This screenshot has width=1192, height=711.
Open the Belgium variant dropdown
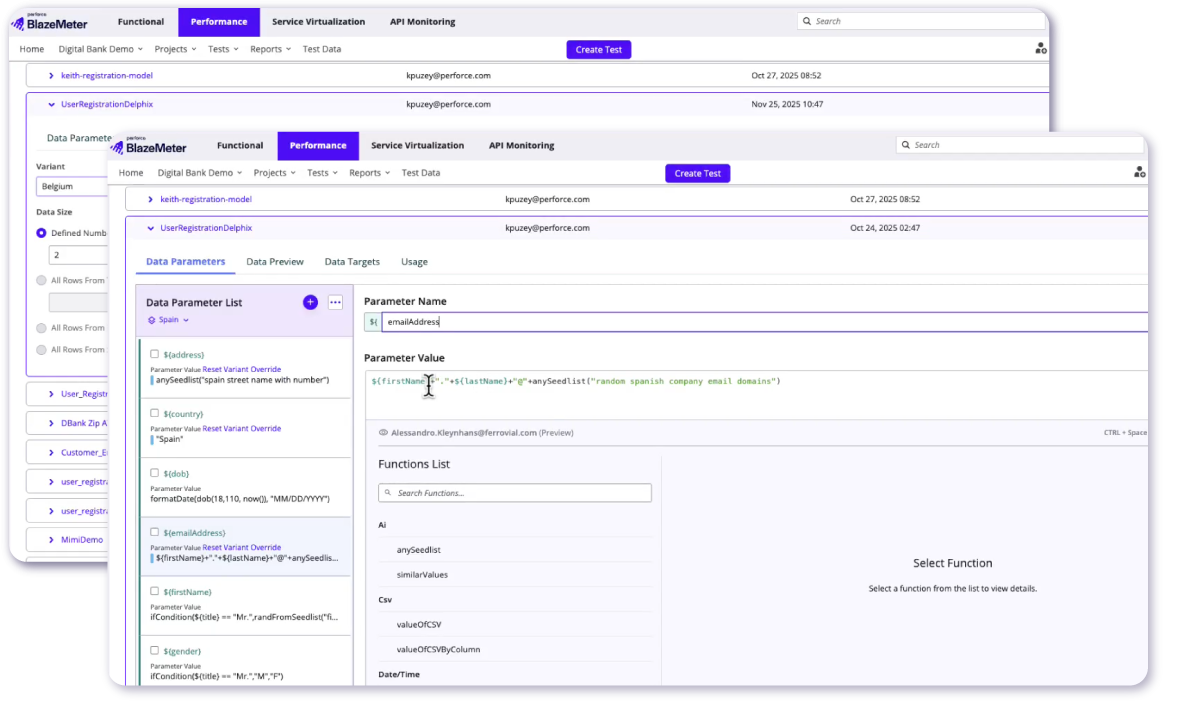pyautogui.click(x=70, y=186)
